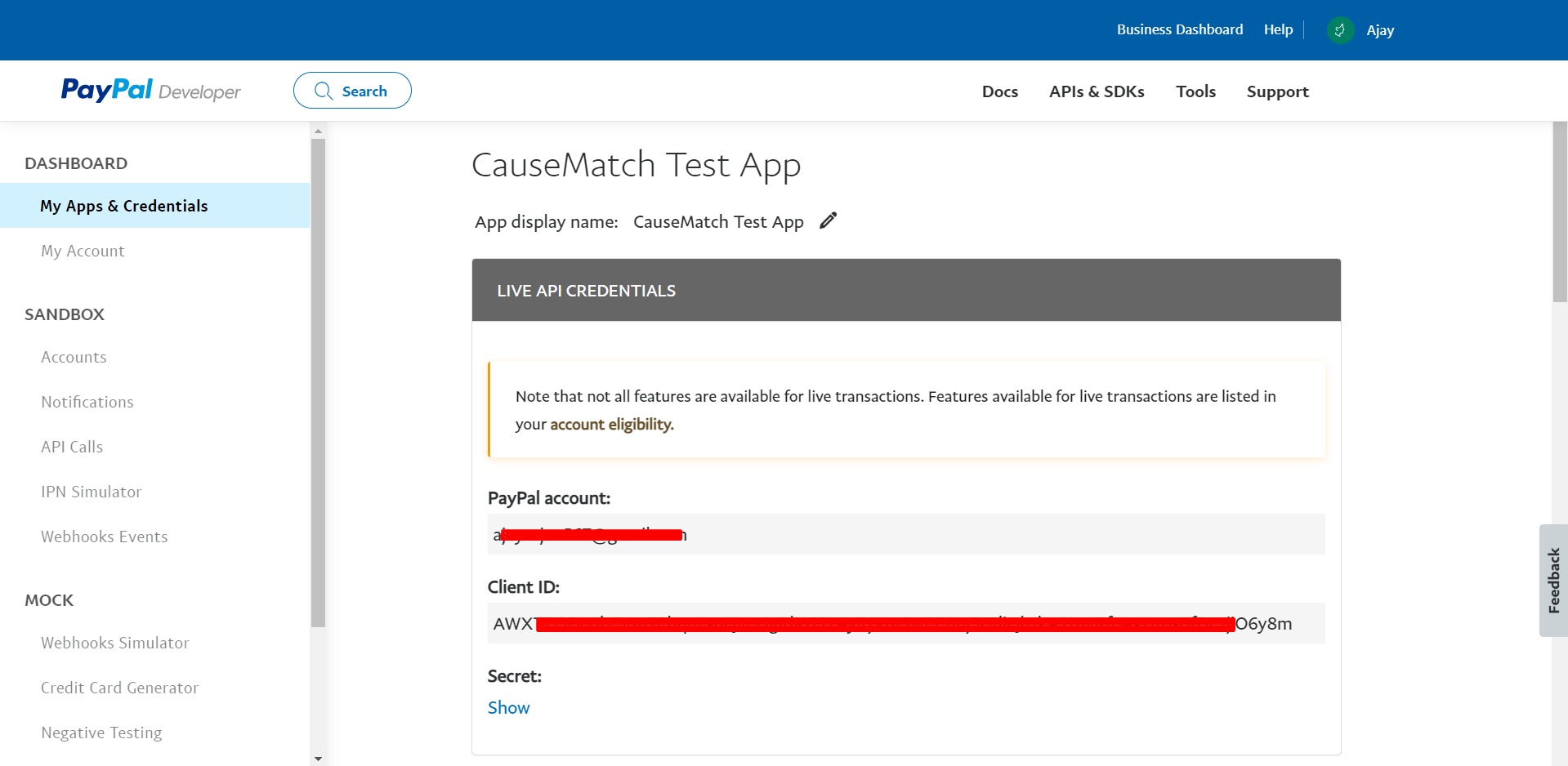Open the Feedback side tab
1568x766 pixels.
click(x=1553, y=580)
